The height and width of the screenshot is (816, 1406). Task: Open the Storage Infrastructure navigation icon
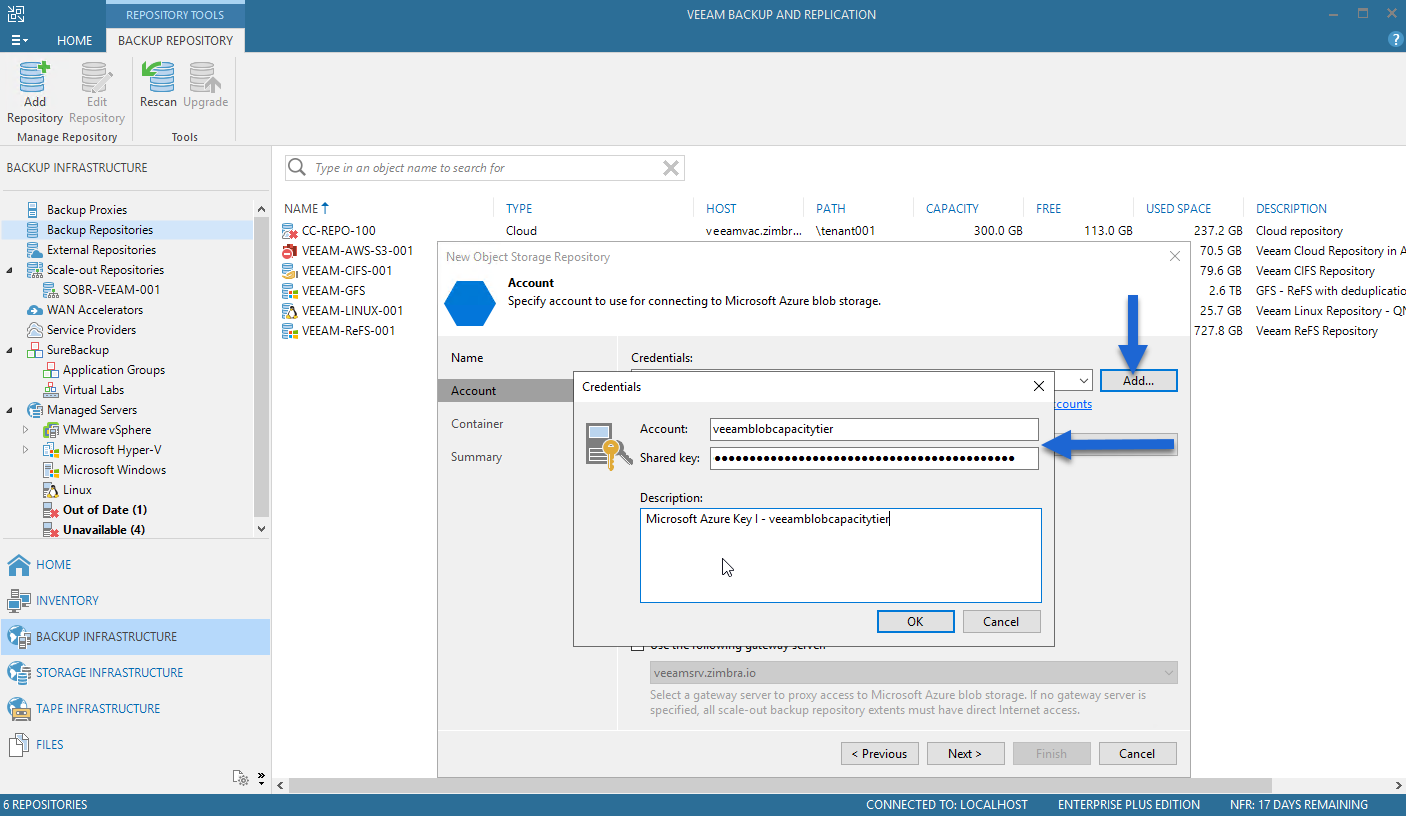[19, 672]
